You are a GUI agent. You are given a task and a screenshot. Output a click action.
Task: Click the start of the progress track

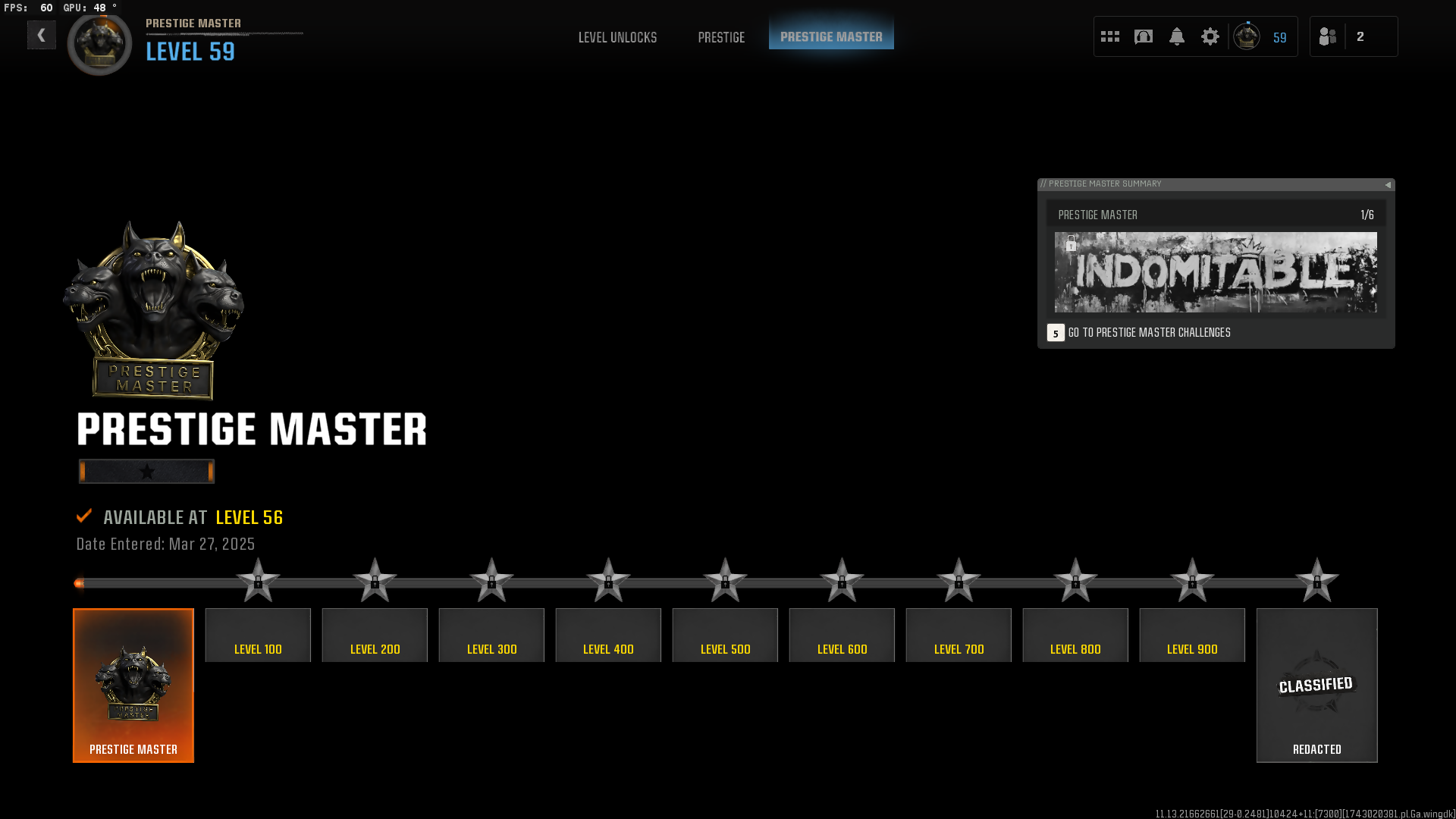[79, 583]
